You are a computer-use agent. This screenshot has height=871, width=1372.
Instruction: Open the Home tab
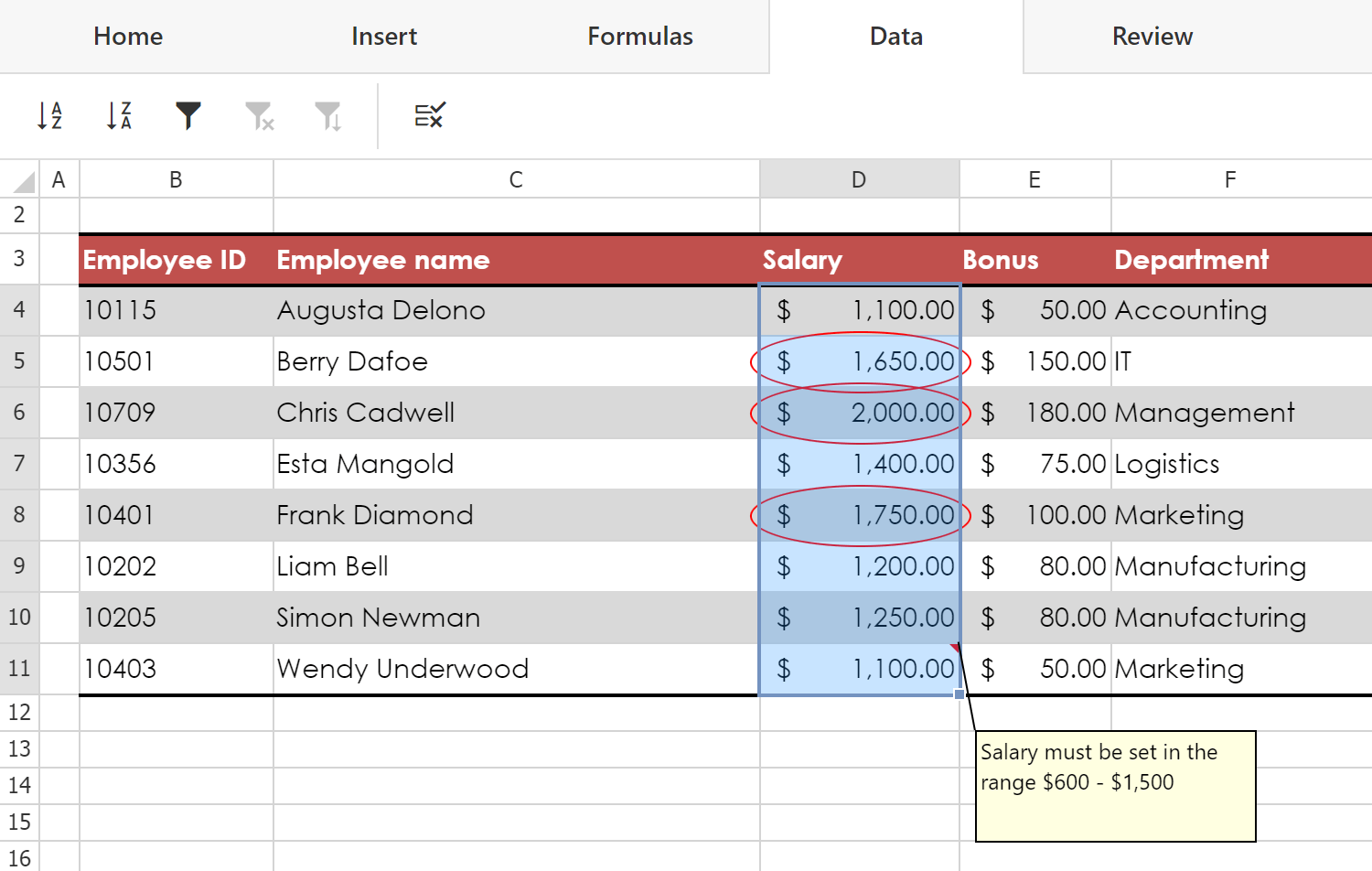pos(128,37)
